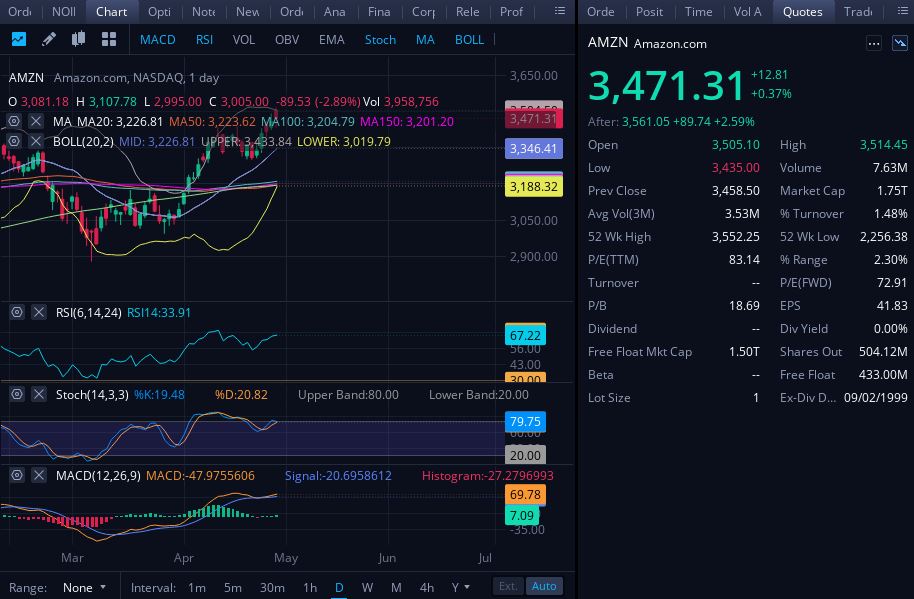Open the Analysis tab
Screen dimensions: 914x599
[x=335, y=12]
